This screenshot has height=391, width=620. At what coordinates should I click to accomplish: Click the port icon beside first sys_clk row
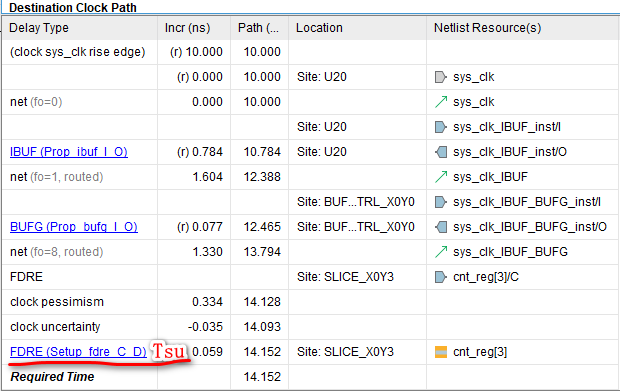click(x=440, y=77)
